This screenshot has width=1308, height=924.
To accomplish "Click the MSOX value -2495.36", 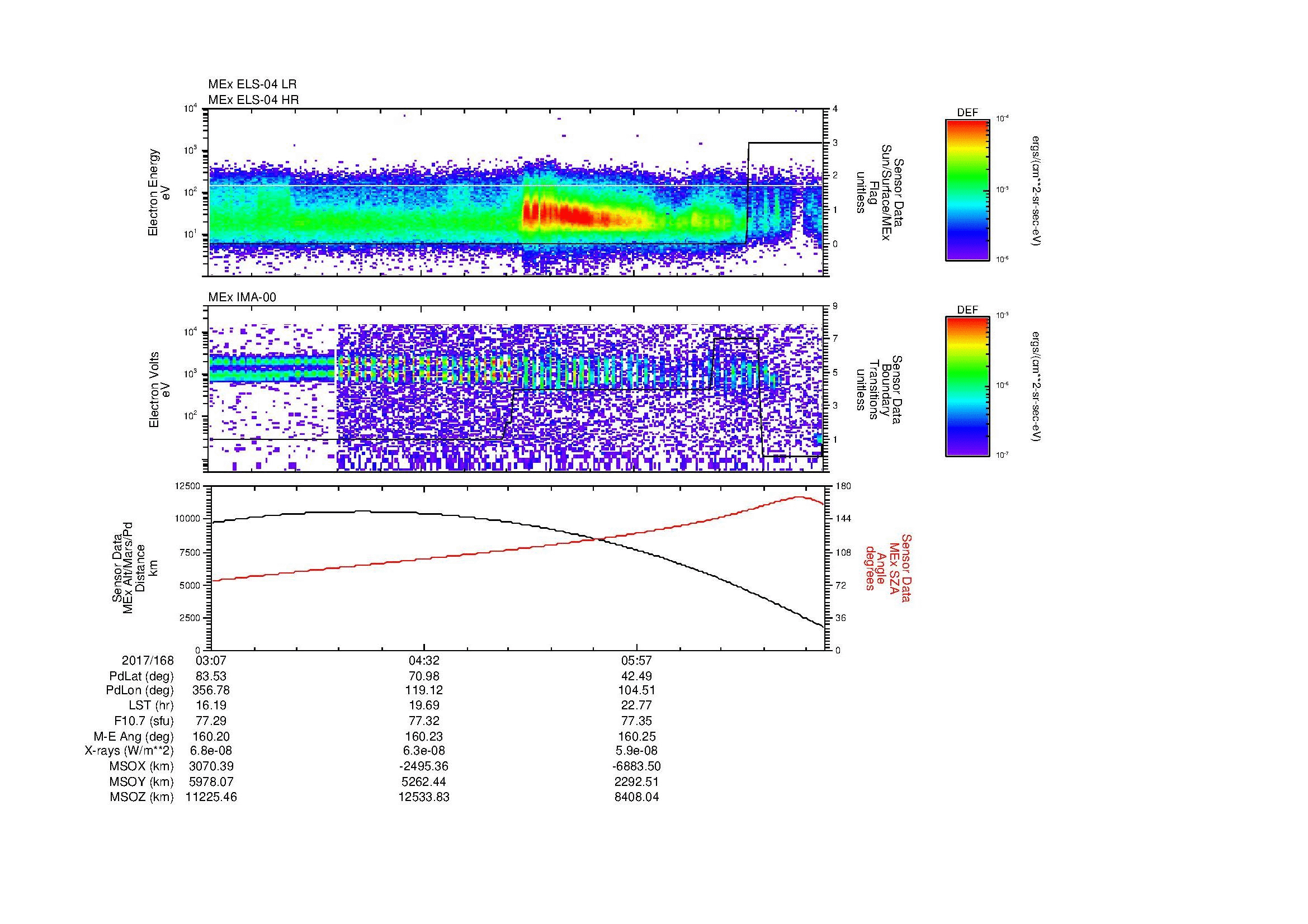I will (424, 766).
